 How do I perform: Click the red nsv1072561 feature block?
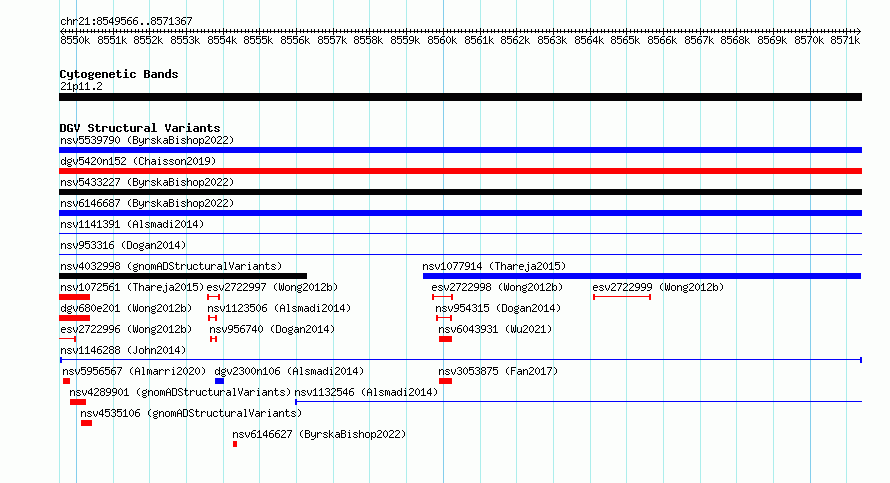click(x=74, y=297)
